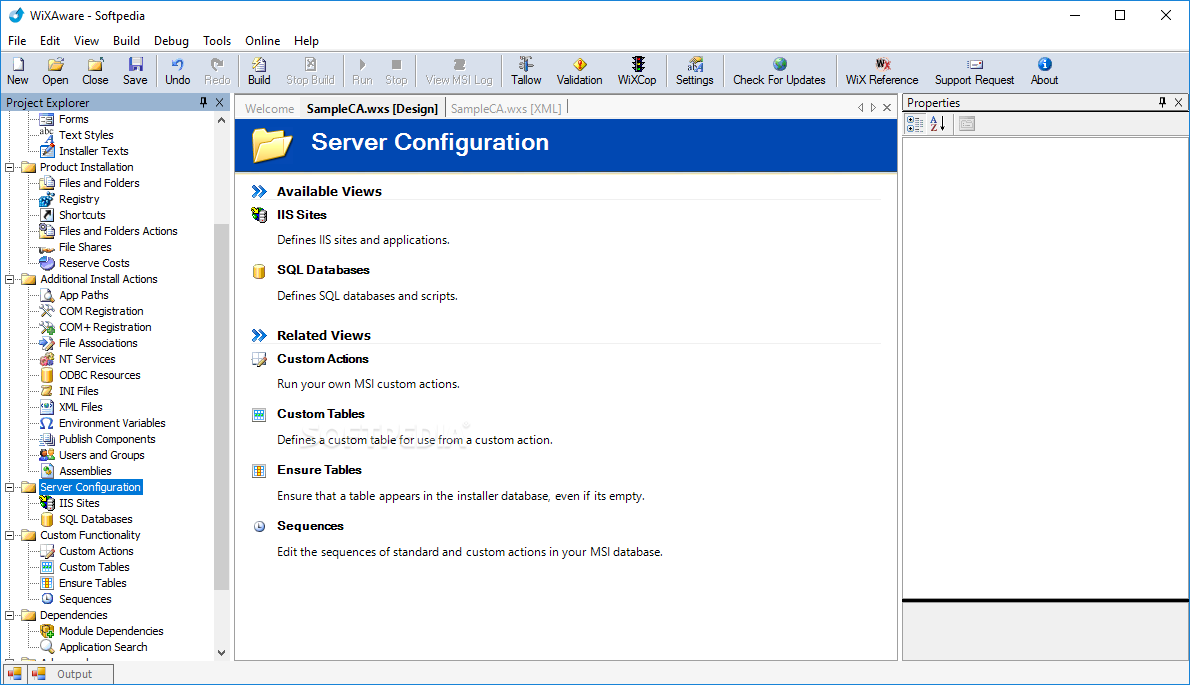
Task: Click the Support Request icon
Action: point(974,64)
